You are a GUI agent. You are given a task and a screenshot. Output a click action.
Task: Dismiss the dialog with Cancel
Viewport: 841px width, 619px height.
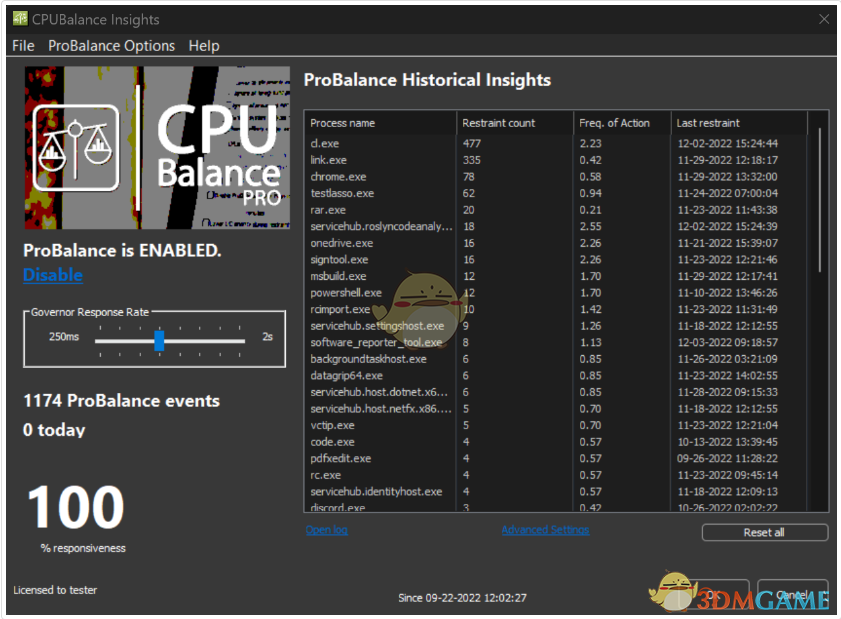791,592
